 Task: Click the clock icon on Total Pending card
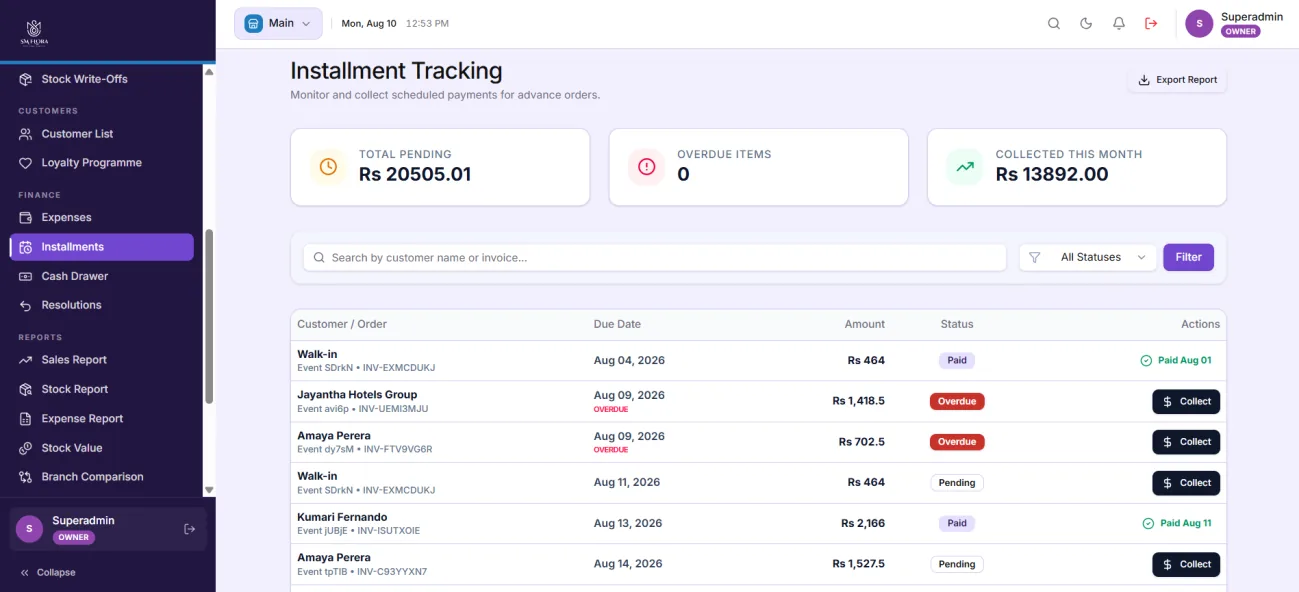pos(328,167)
